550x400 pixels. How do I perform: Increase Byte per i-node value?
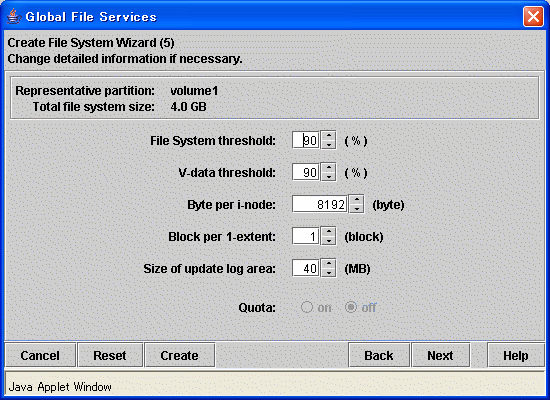(356, 200)
